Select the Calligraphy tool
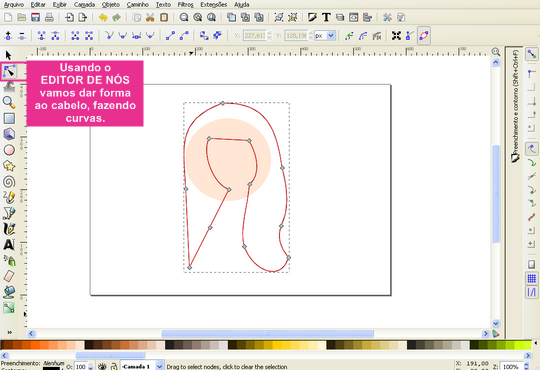 9,229
